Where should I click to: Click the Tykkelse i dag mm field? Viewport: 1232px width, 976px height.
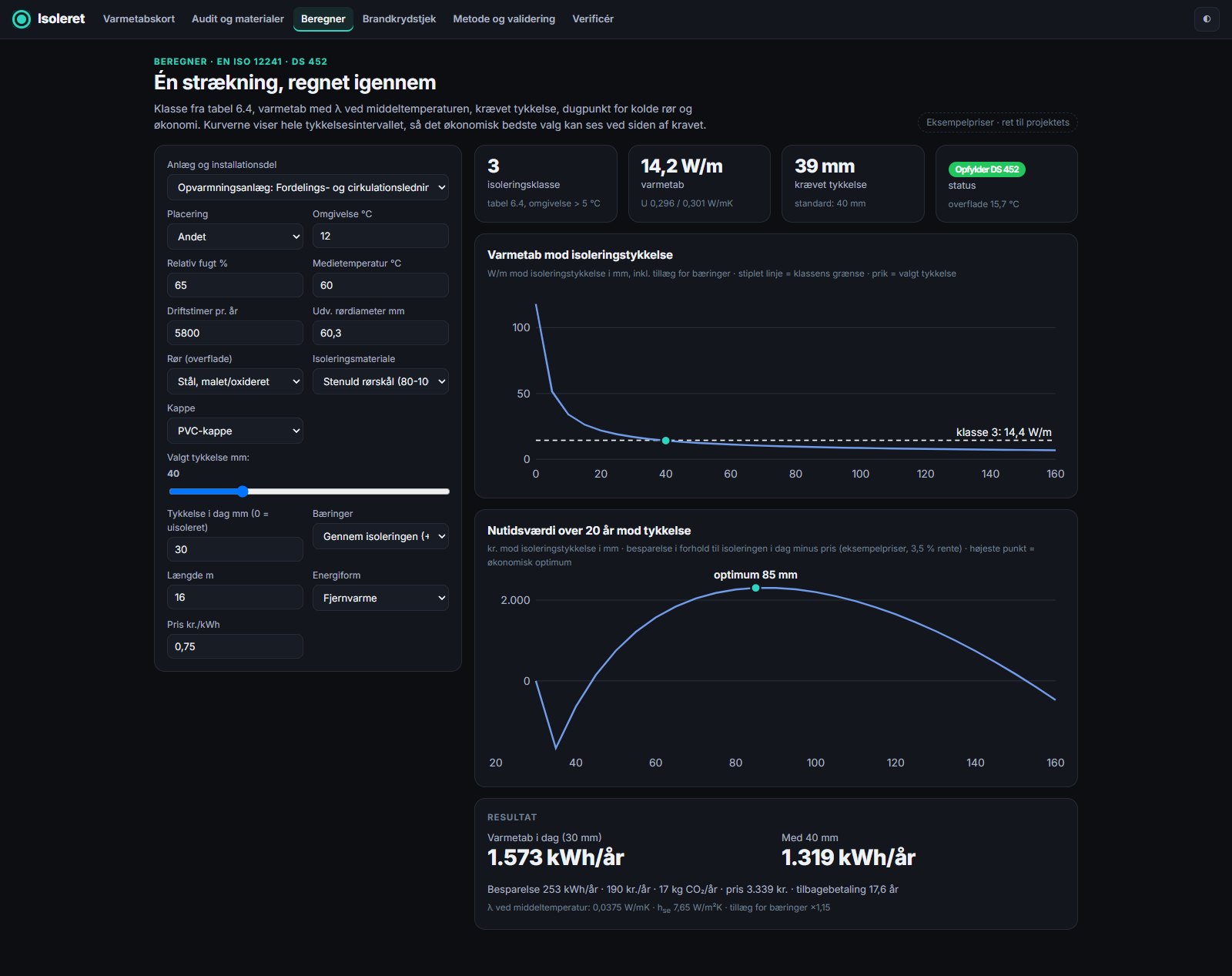pos(235,549)
